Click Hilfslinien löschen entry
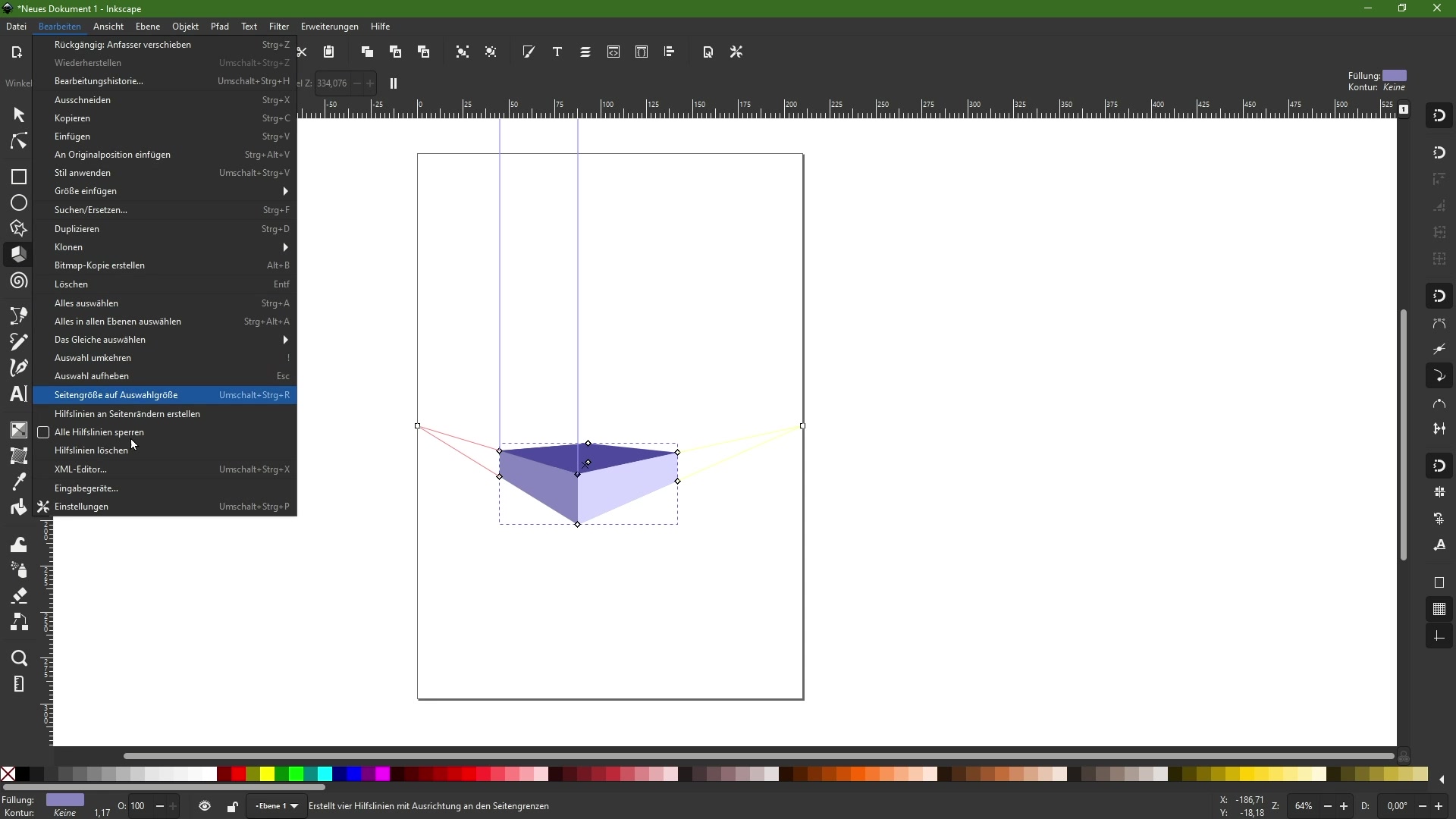 (91, 450)
